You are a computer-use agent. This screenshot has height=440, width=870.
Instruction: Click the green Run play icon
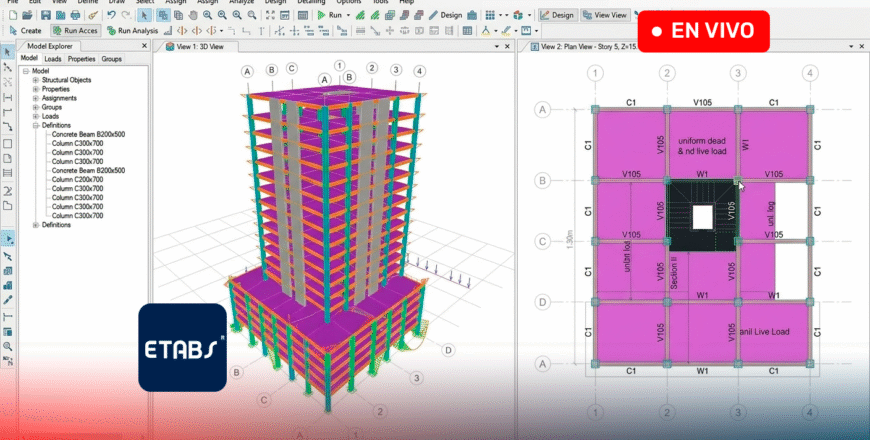coord(321,16)
